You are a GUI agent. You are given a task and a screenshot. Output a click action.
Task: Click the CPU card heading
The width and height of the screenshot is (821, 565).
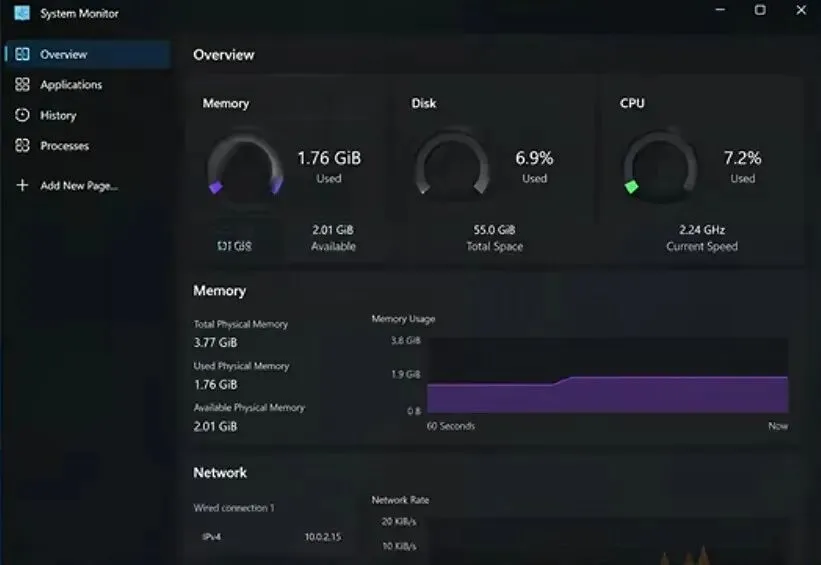click(x=632, y=103)
